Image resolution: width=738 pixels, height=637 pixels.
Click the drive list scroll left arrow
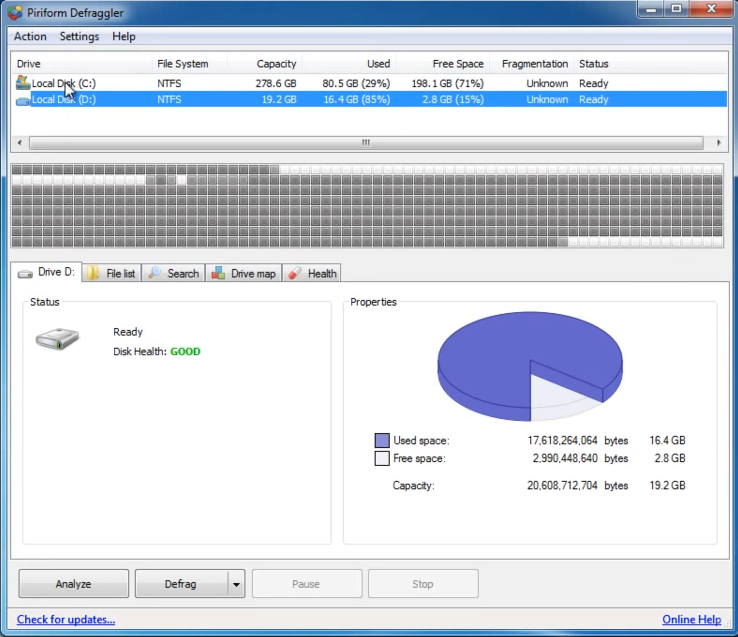point(19,143)
